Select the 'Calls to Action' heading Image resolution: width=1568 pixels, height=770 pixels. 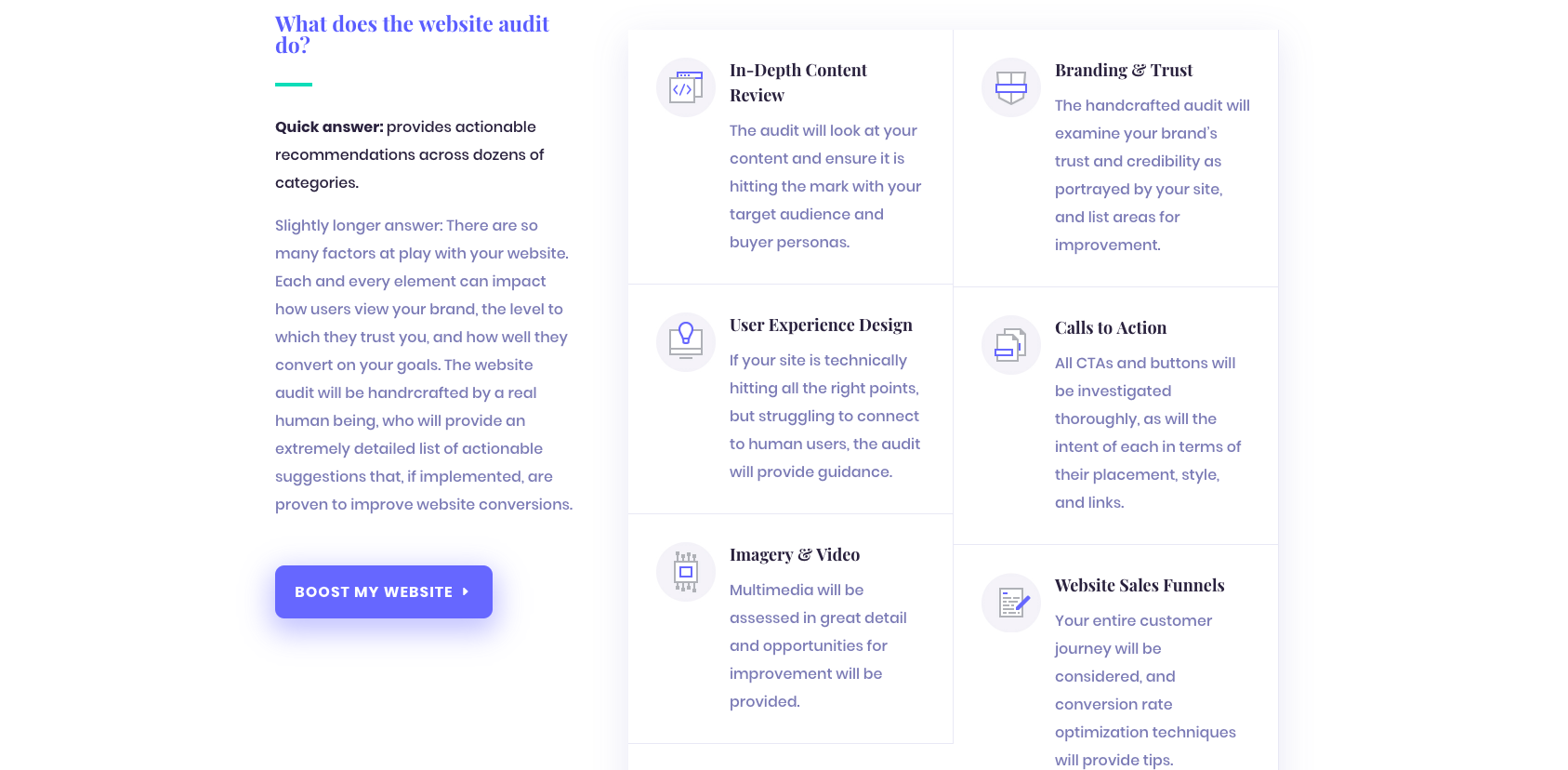(x=1111, y=327)
